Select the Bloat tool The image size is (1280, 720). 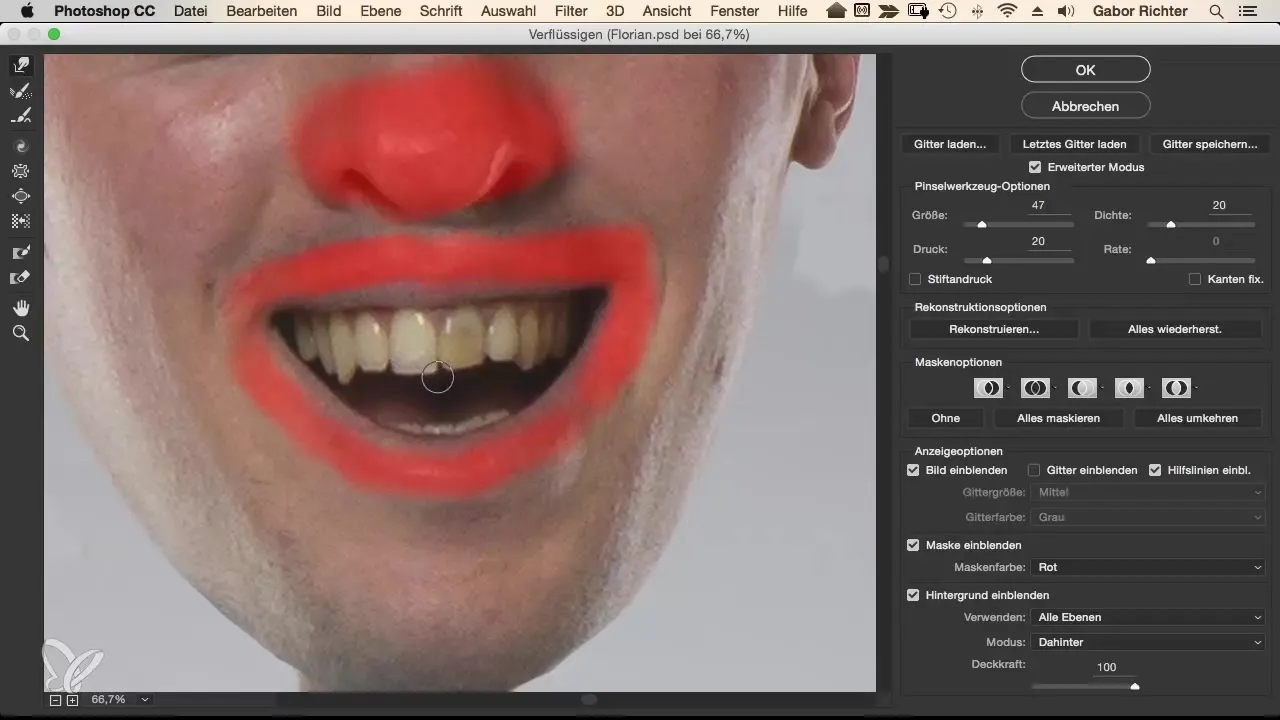tap(20, 196)
